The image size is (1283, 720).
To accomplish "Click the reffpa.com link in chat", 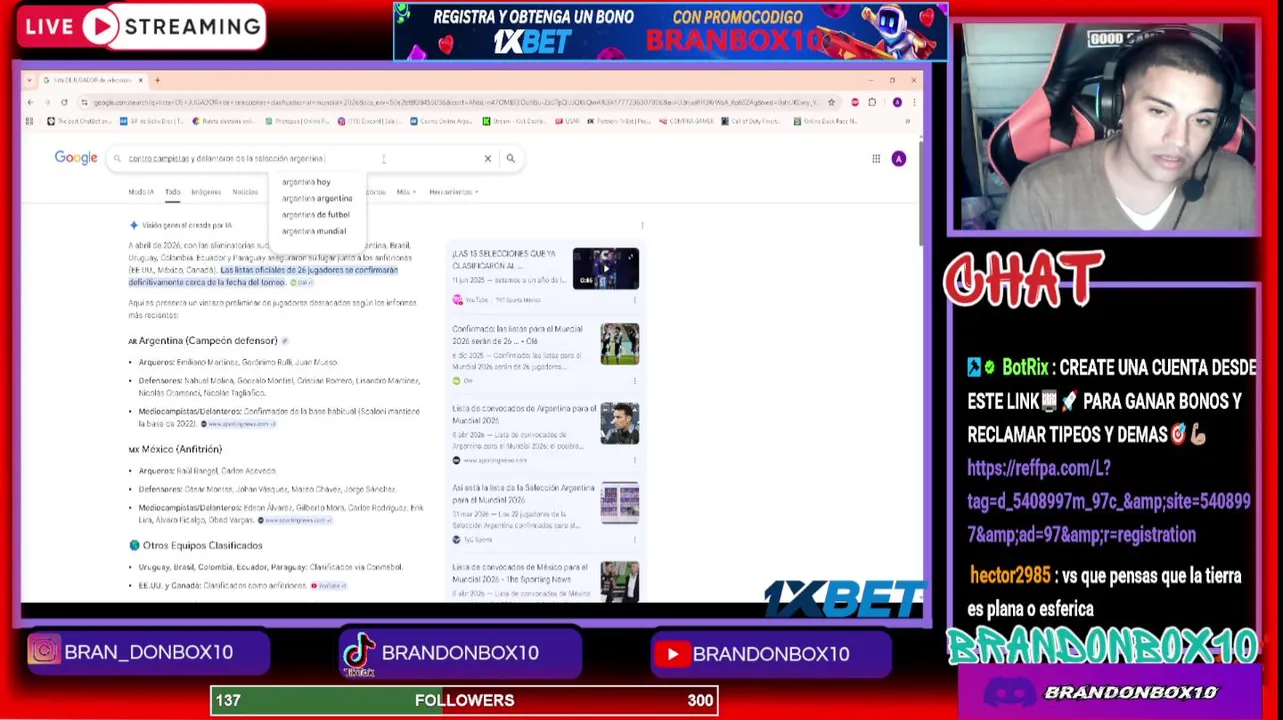I will click(x=1108, y=501).
